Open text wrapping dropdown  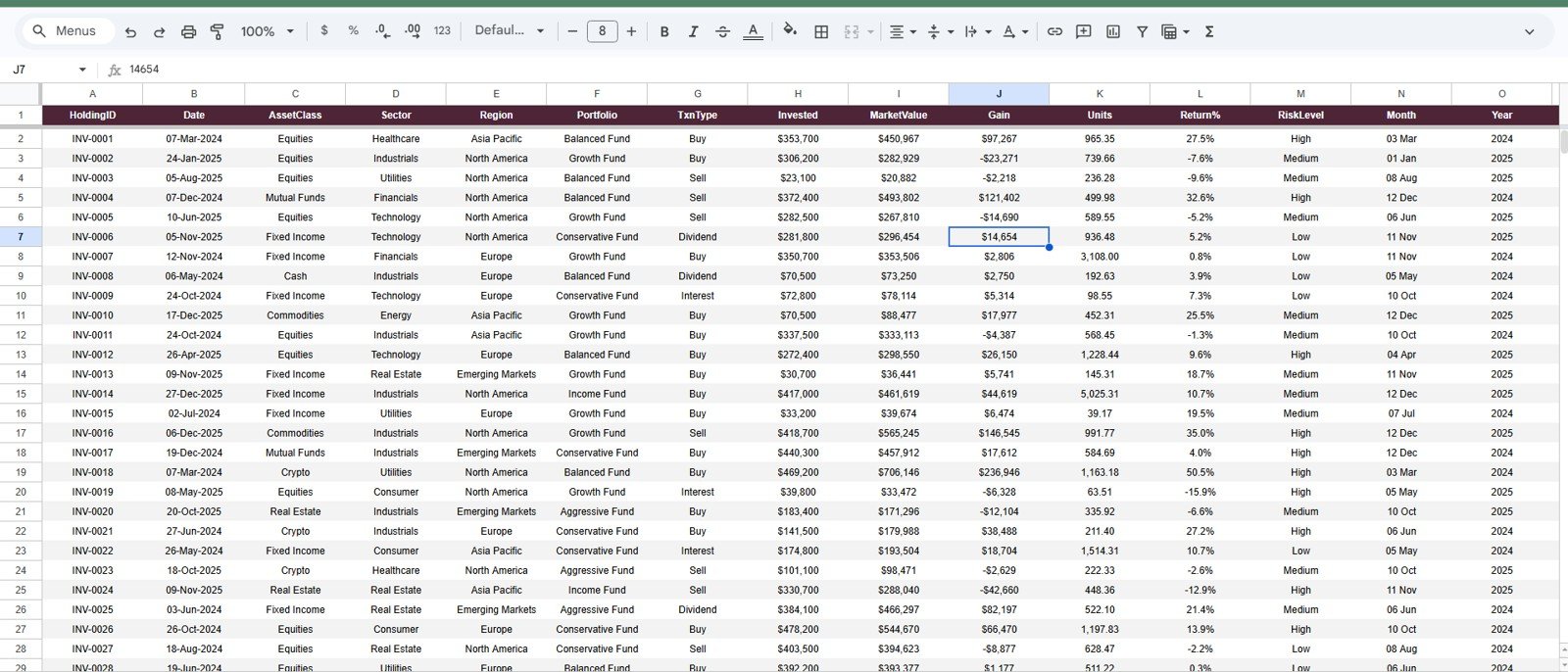(977, 31)
